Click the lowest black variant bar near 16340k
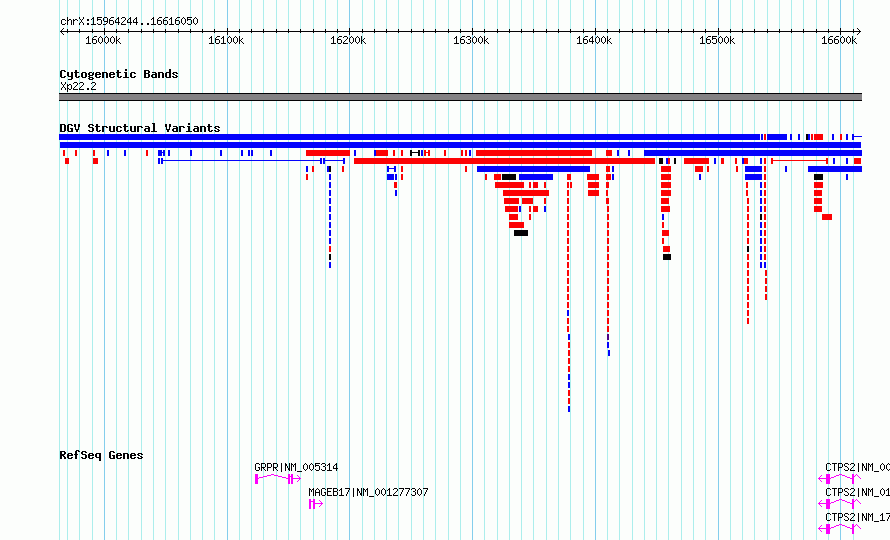 pos(521,233)
